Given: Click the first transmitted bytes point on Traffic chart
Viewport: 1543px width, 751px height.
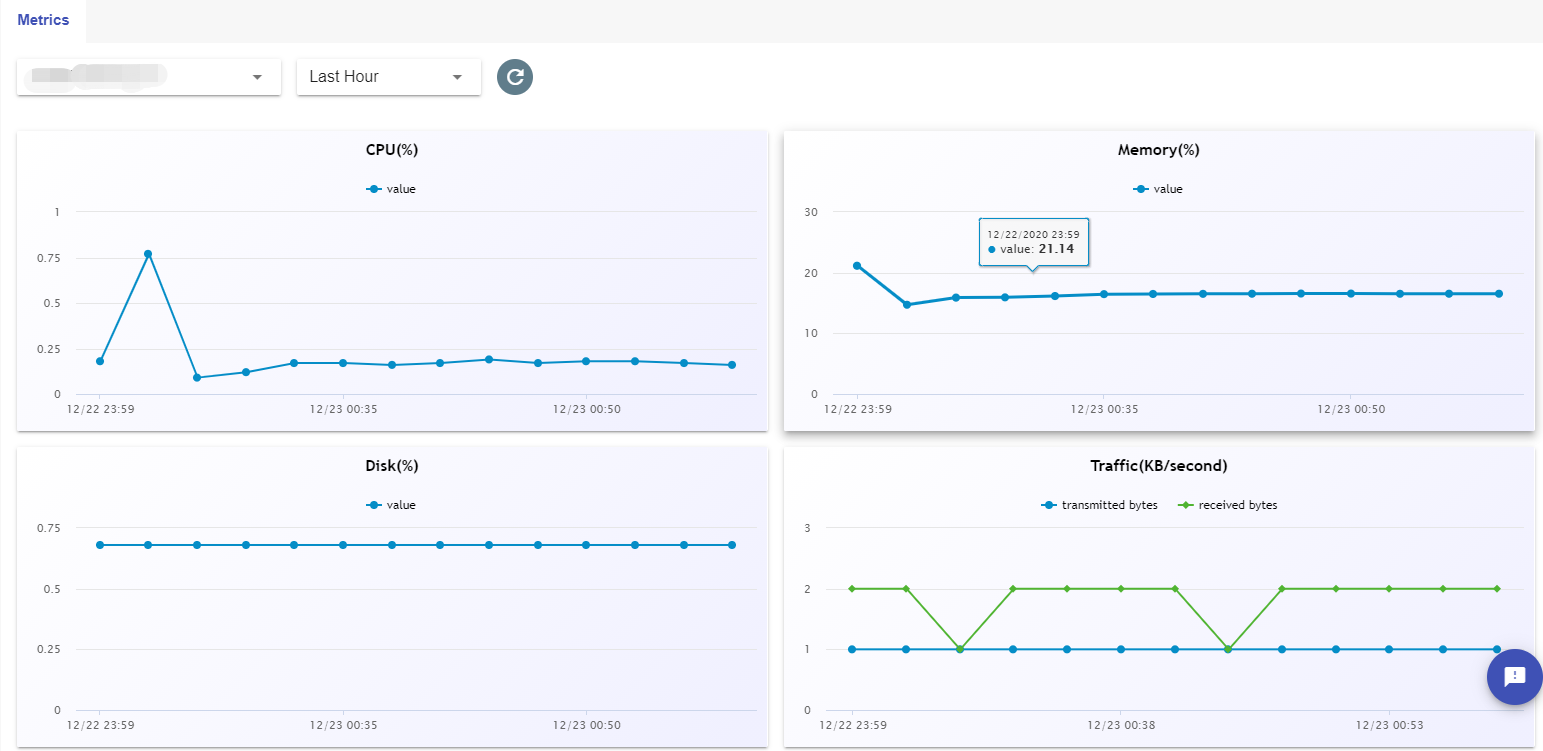Looking at the screenshot, I should tap(852, 649).
